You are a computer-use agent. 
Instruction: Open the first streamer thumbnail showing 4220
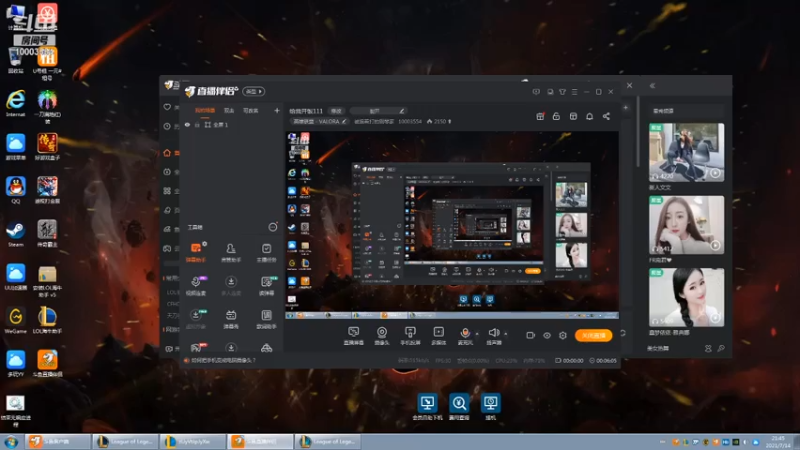pyautogui.click(x=686, y=152)
